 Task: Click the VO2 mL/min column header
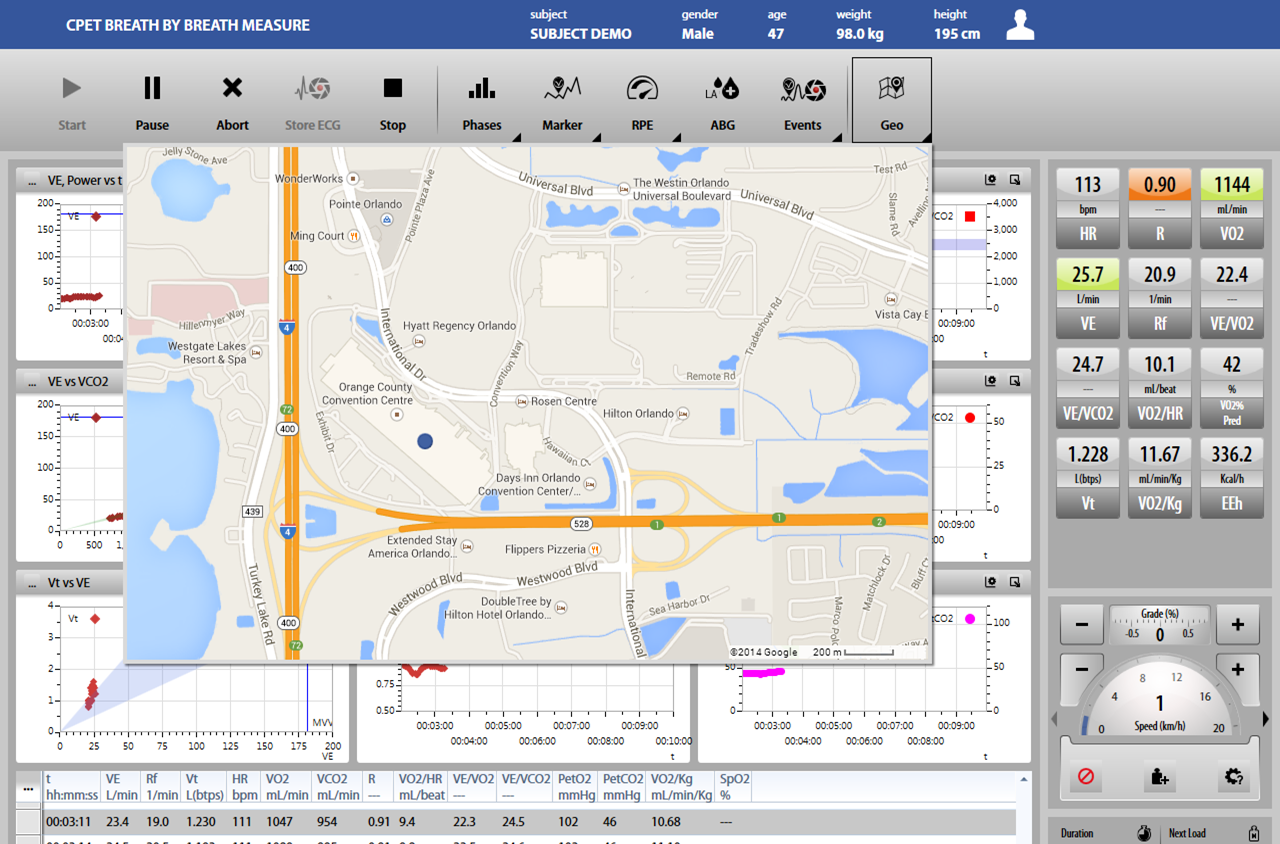(287, 787)
